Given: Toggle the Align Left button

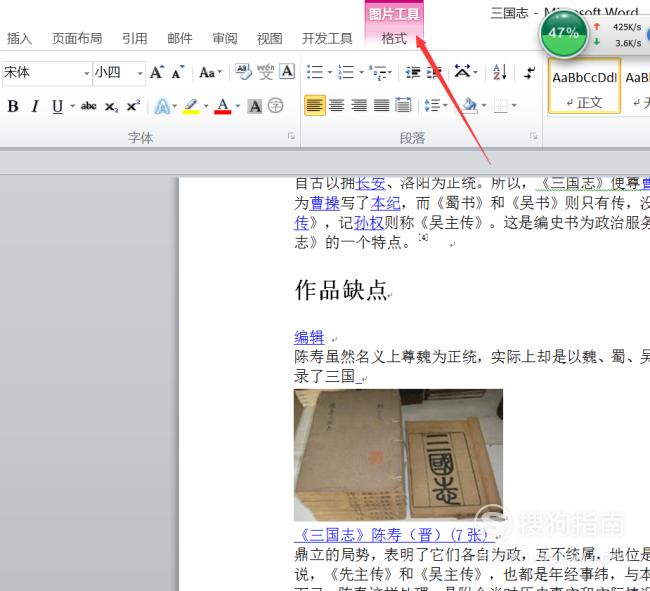Looking at the screenshot, I should (315, 105).
